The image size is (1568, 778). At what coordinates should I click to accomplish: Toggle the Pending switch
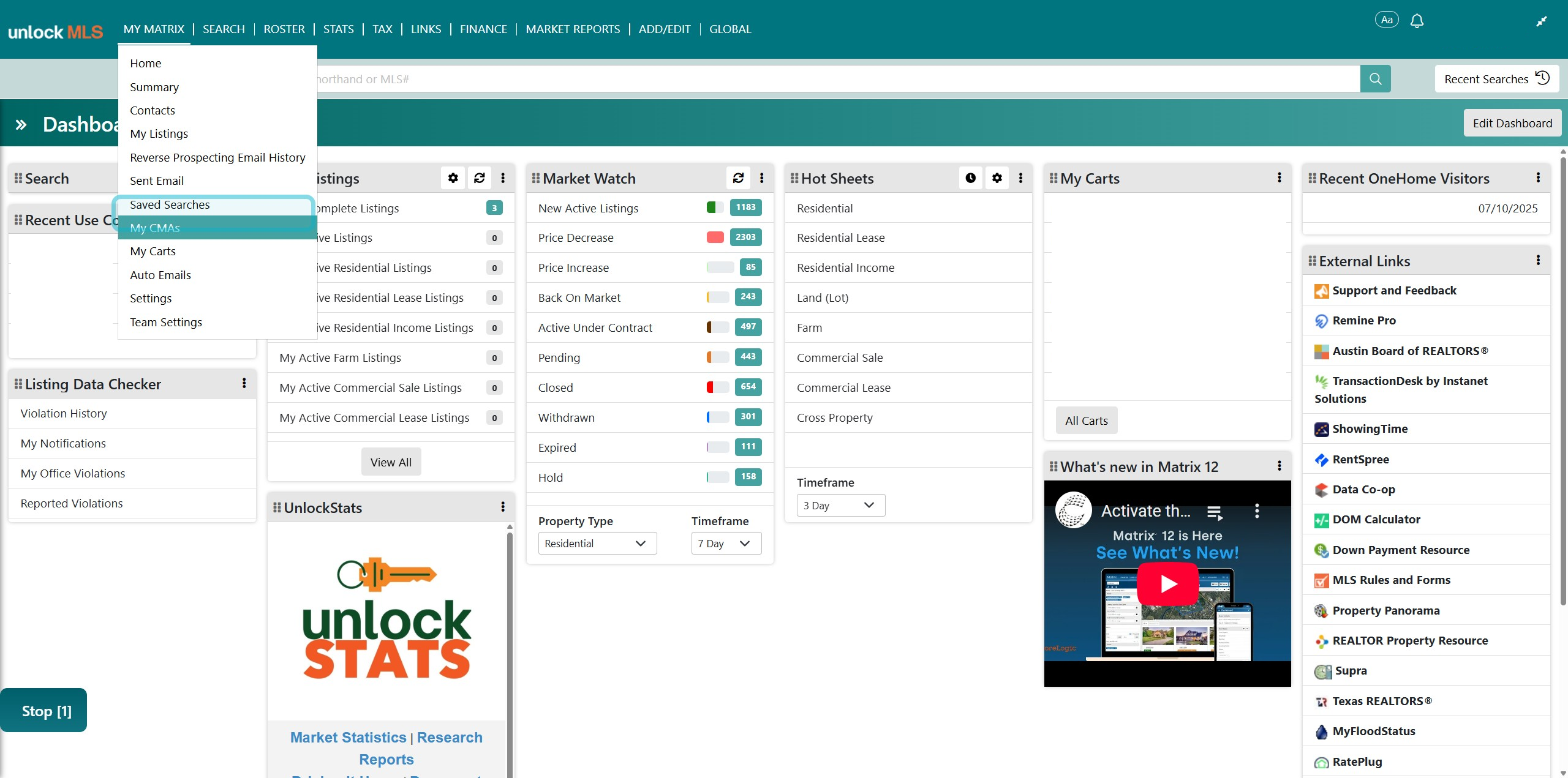tap(718, 357)
